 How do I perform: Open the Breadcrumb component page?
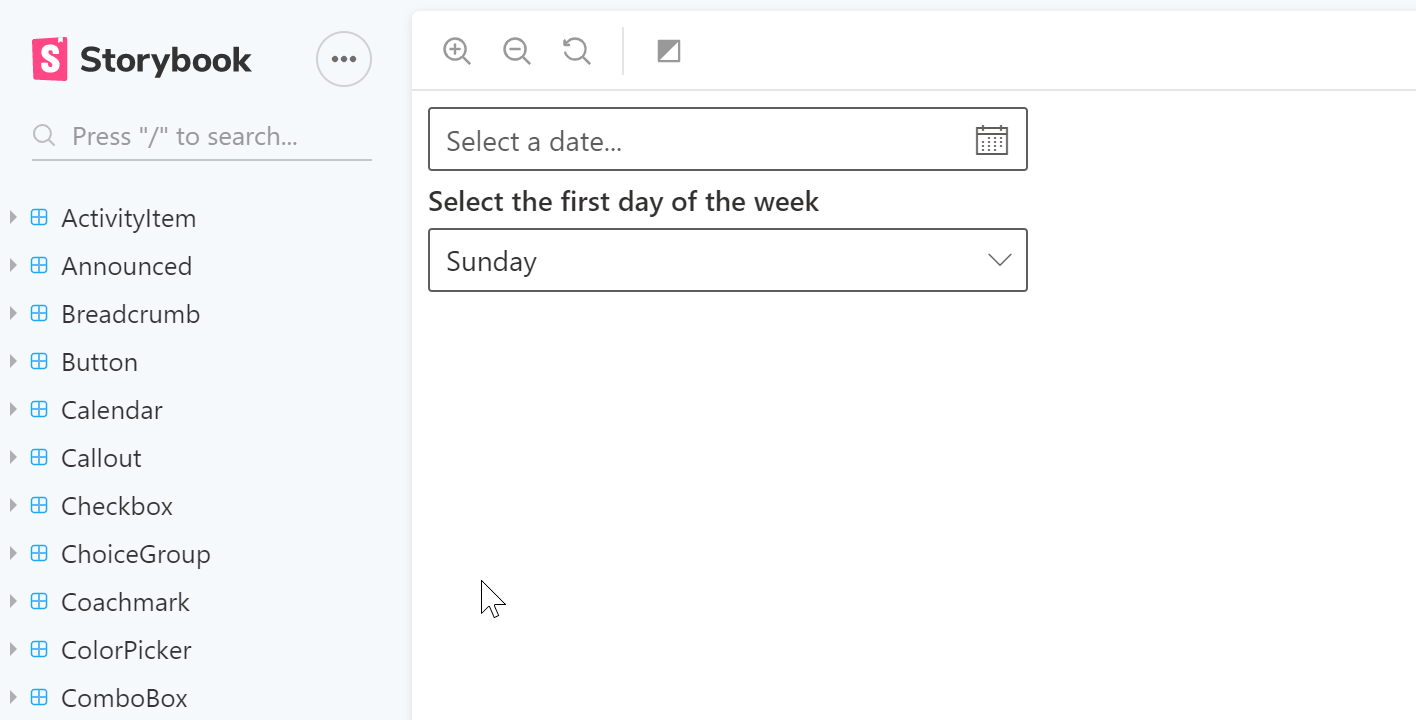(131, 313)
